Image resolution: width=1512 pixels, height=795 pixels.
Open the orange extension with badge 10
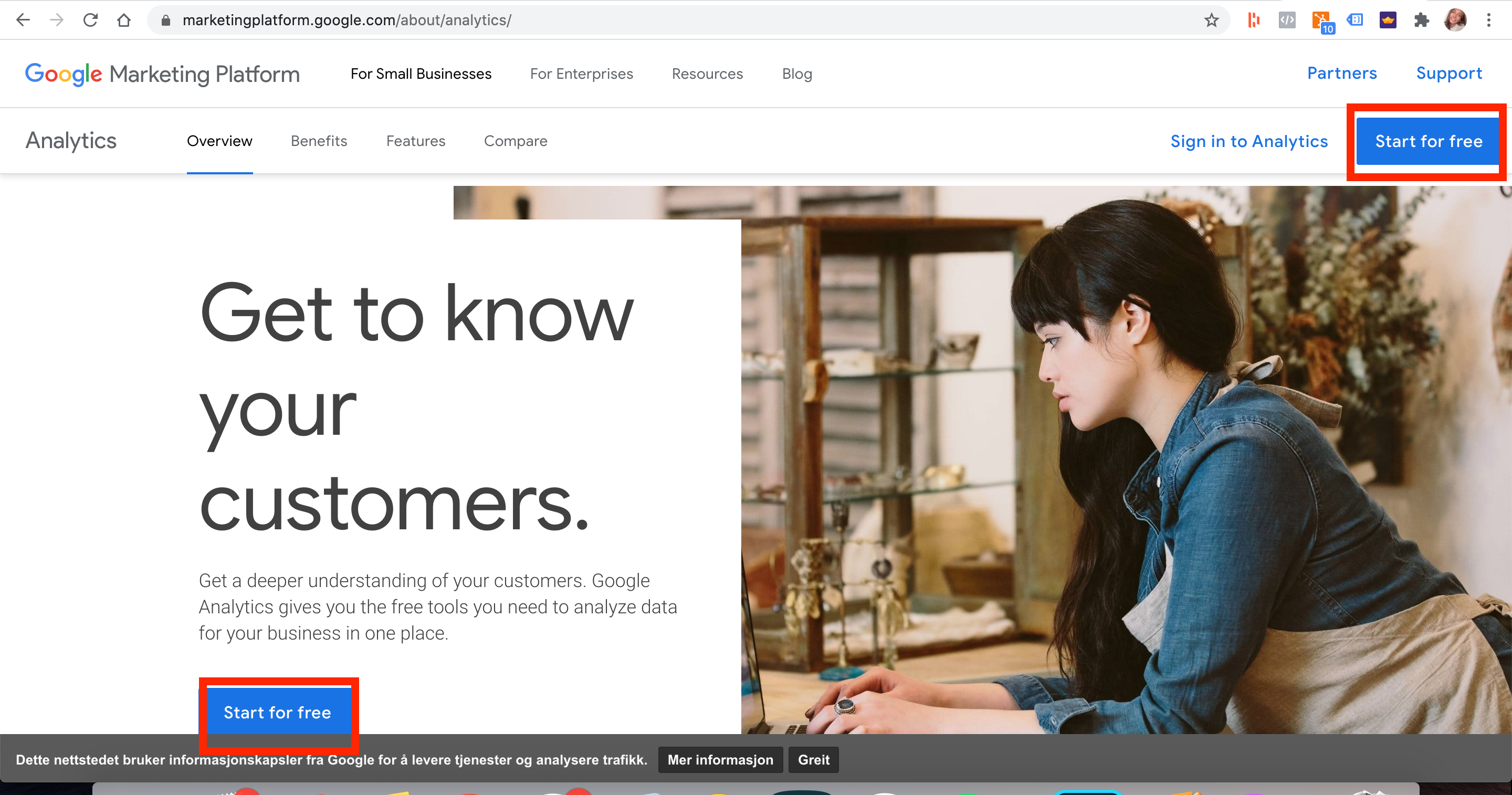coord(1322,22)
